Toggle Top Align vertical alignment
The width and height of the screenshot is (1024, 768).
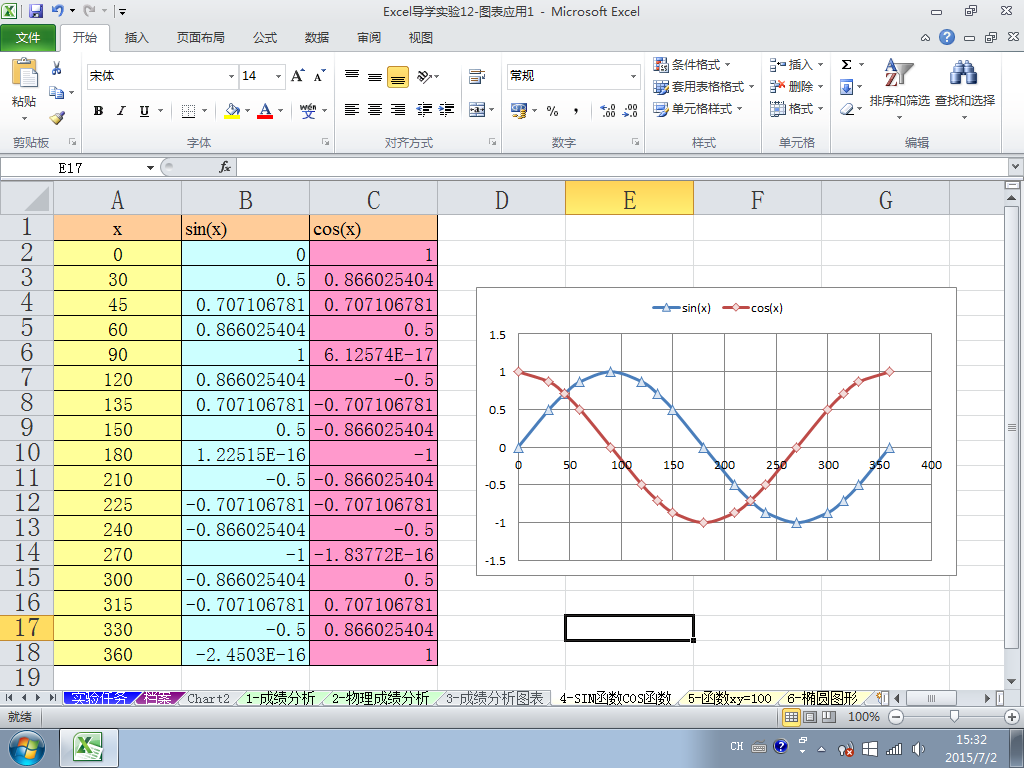point(352,76)
